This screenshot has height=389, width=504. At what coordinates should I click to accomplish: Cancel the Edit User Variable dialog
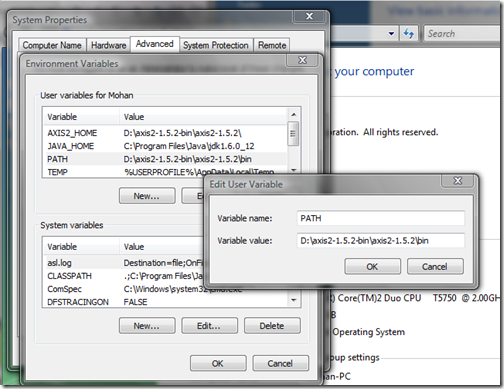point(435,267)
